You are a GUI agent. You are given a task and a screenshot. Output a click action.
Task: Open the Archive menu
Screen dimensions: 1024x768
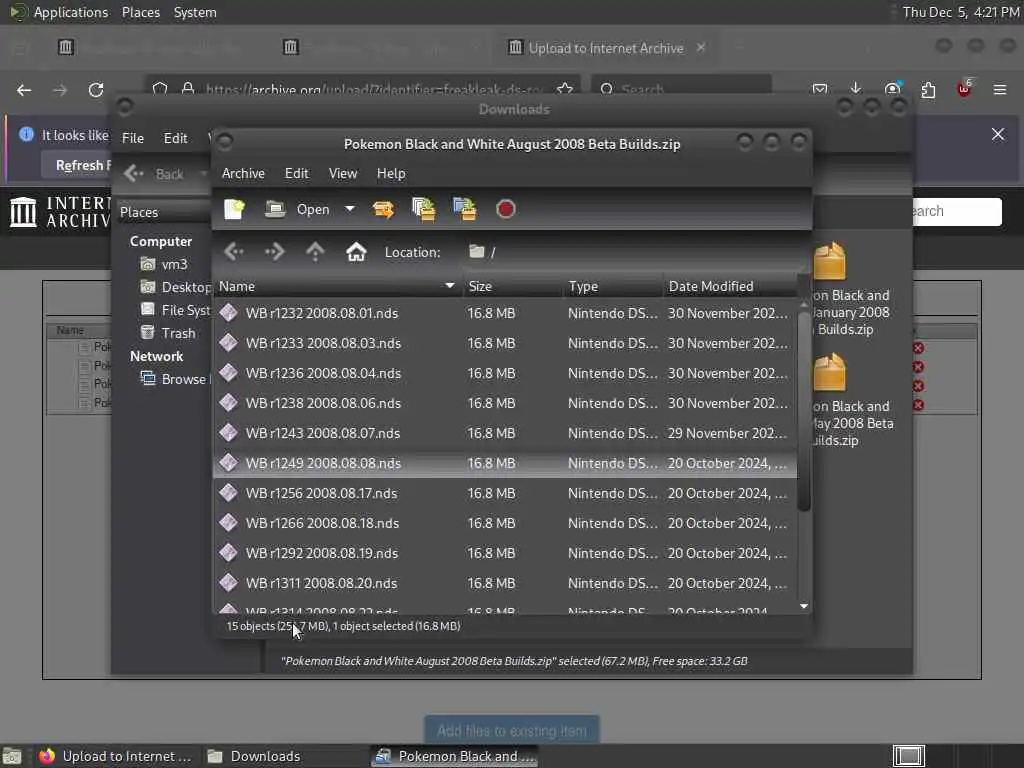tap(243, 174)
